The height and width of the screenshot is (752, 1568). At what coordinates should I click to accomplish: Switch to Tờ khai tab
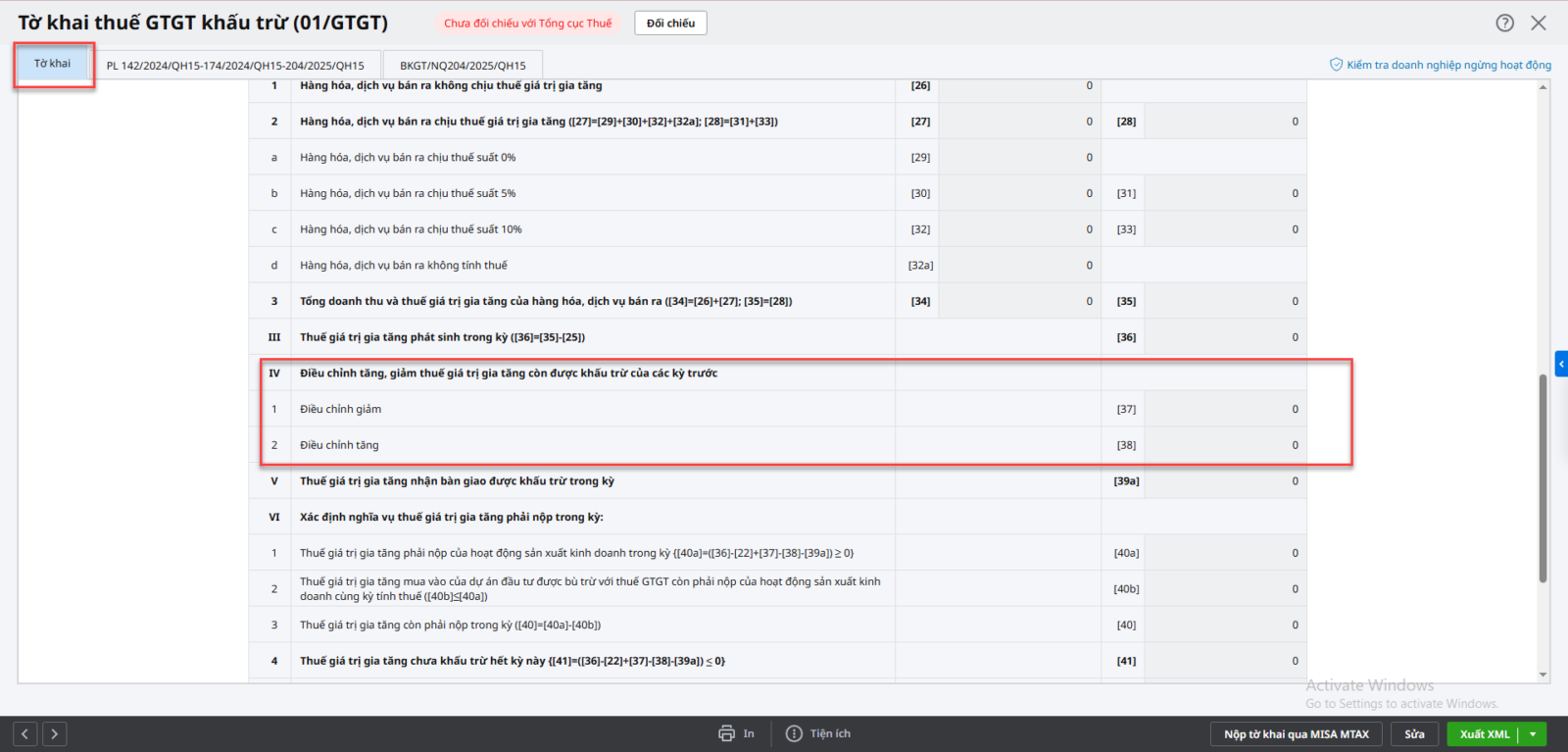53,64
